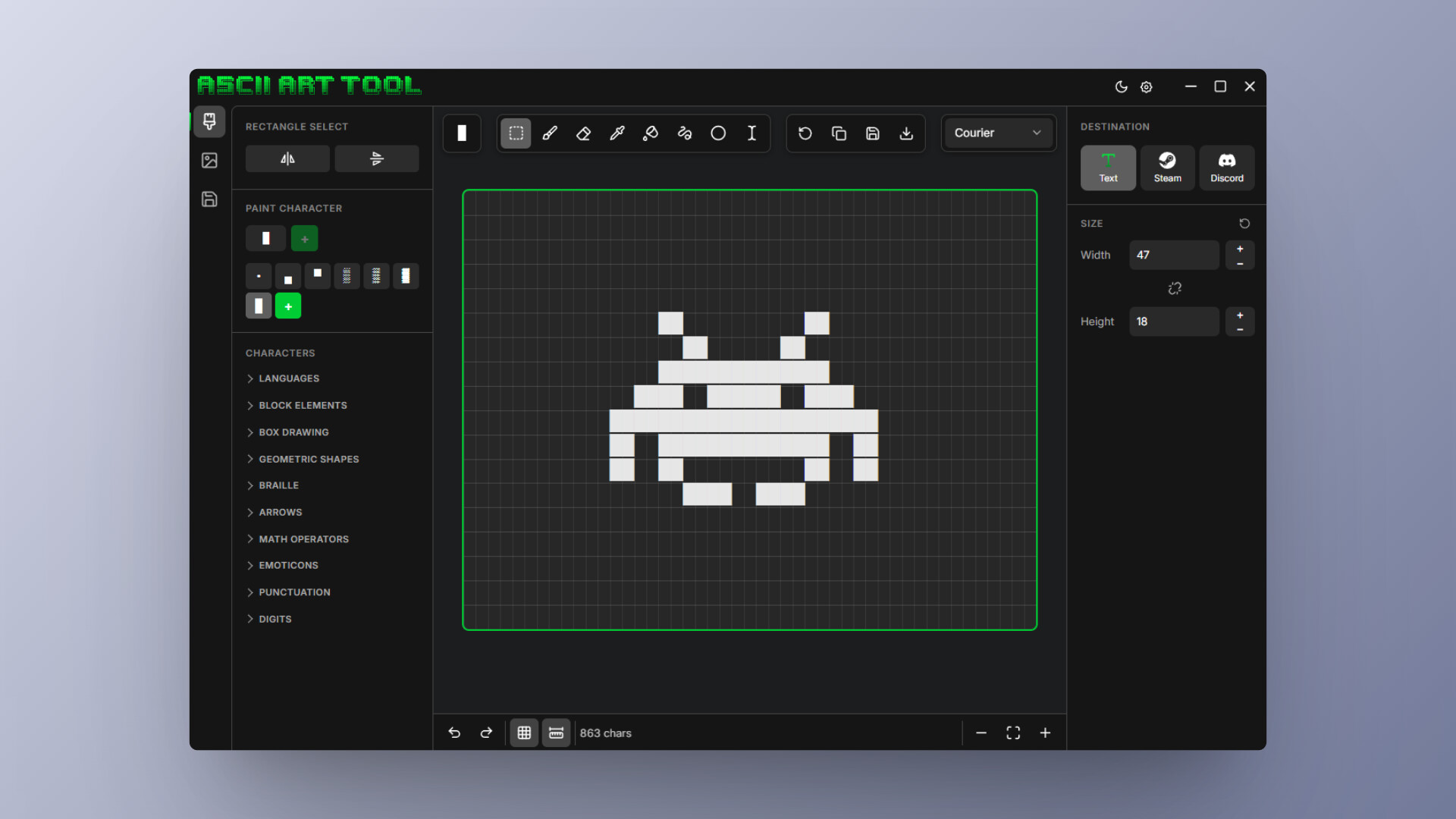The height and width of the screenshot is (819, 1456).
Task: Undo the last action
Action: click(x=454, y=733)
